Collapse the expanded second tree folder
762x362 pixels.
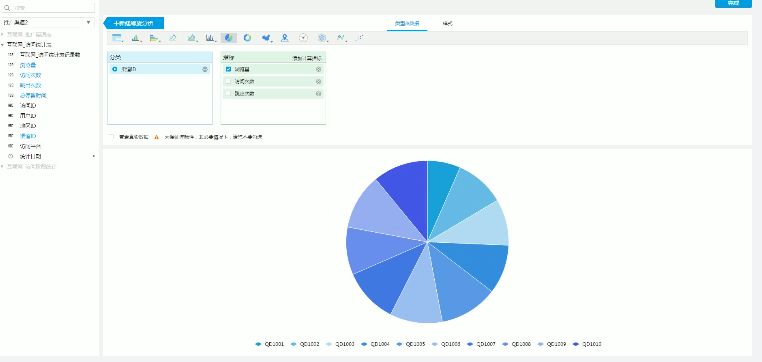tap(2, 45)
